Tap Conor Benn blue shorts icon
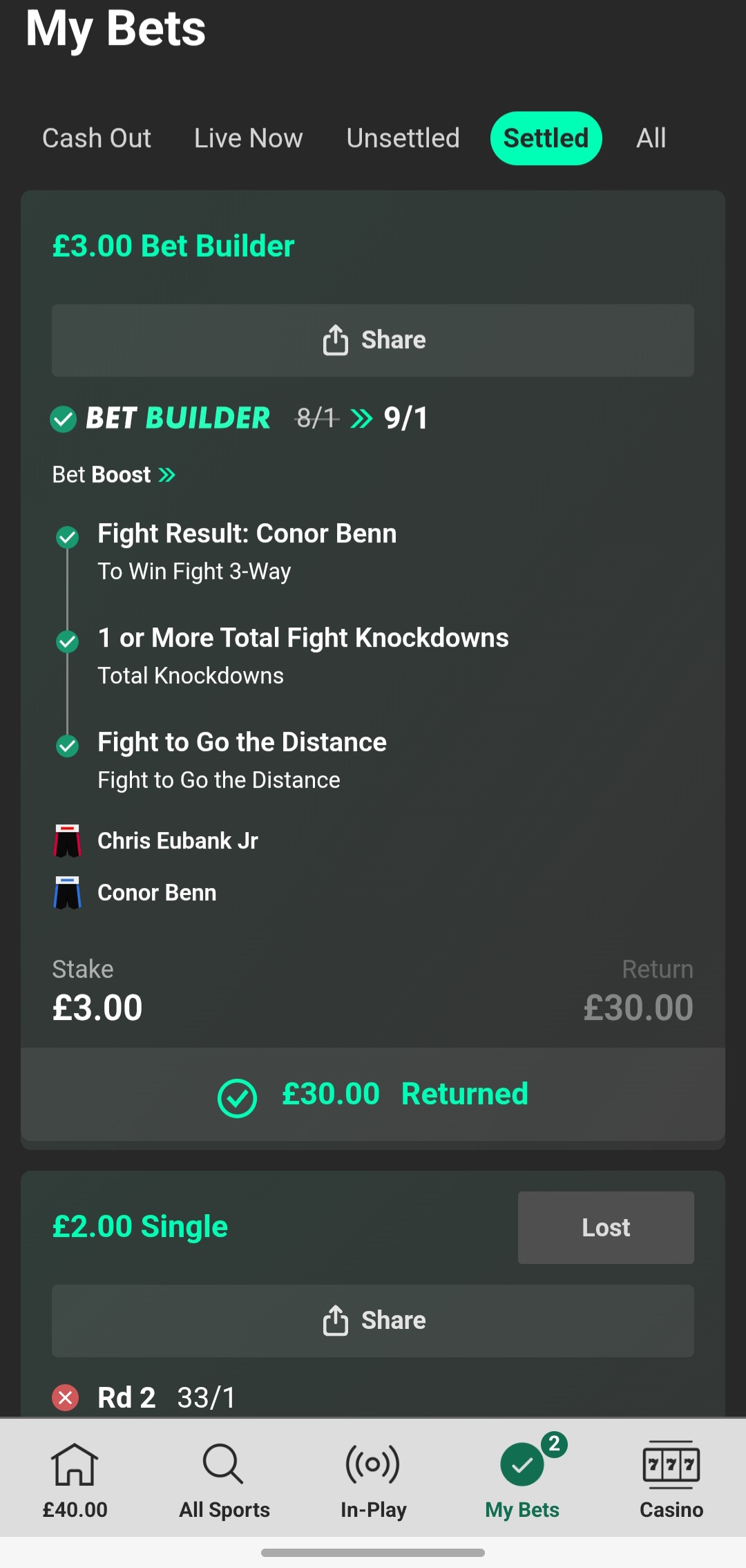The image size is (746, 1568). [x=68, y=893]
